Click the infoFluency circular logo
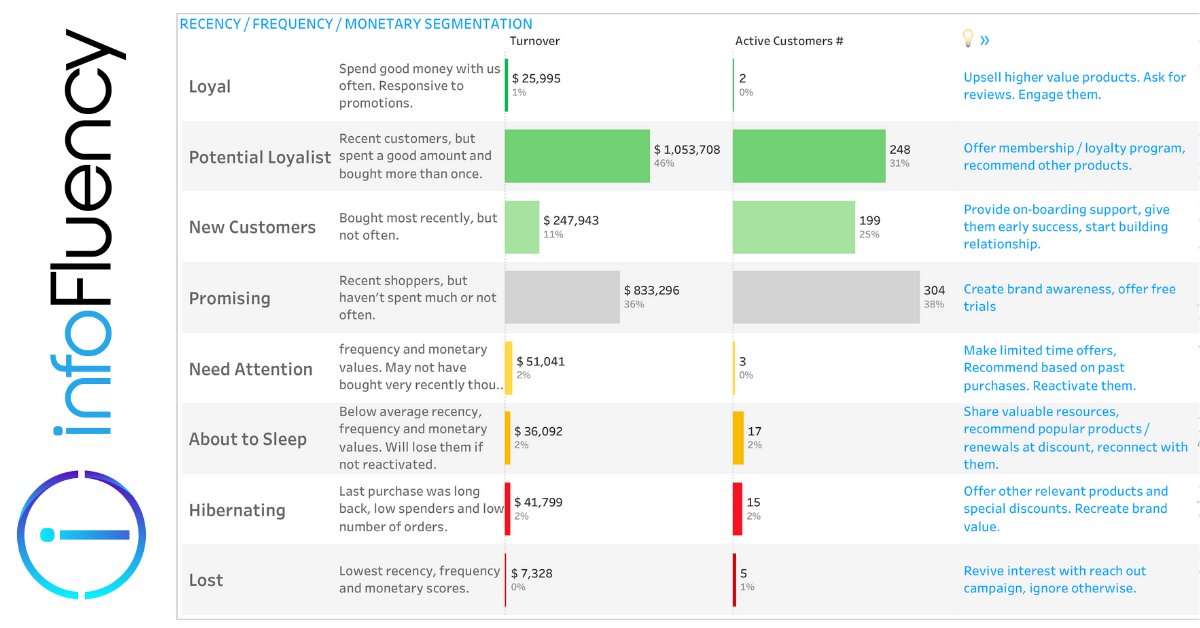This screenshot has width=1200, height=628. click(x=83, y=534)
